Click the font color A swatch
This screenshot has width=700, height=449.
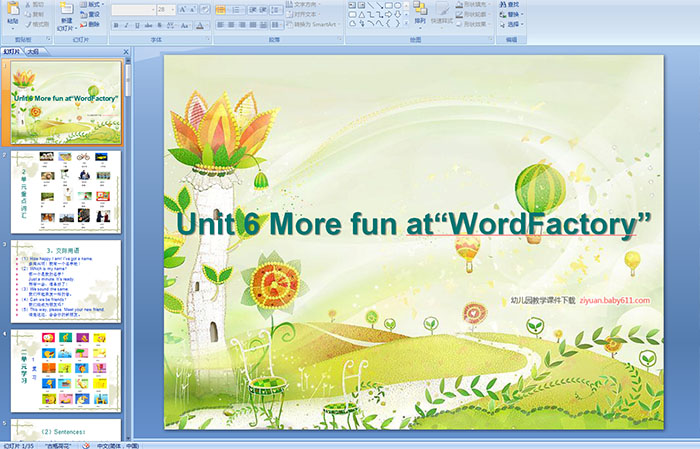click(x=200, y=25)
